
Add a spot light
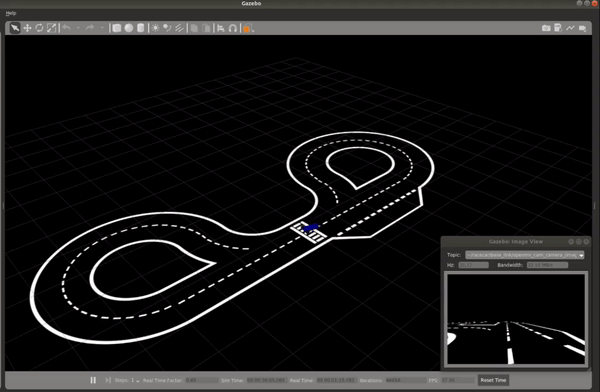167,28
